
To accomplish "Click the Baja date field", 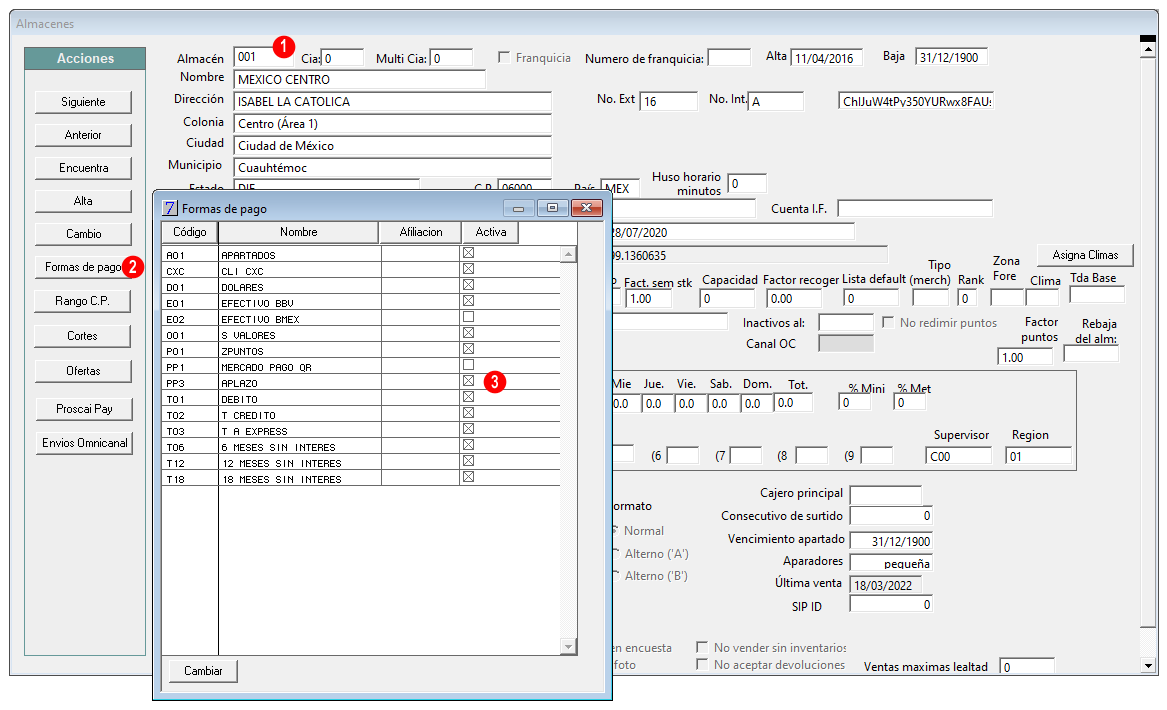I will (x=952, y=57).
